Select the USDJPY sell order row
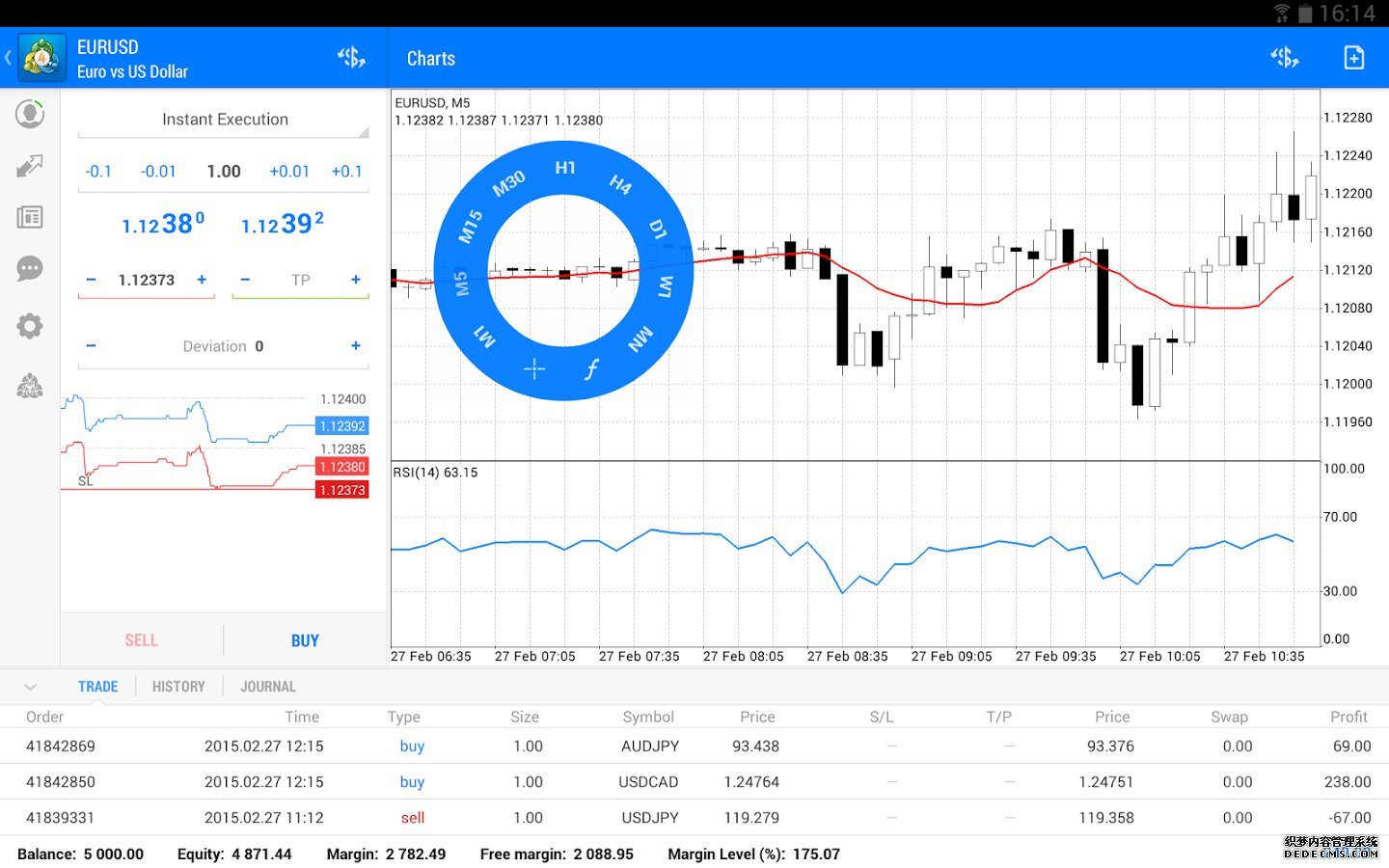This screenshot has height=868, width=1389. [694, 818]
